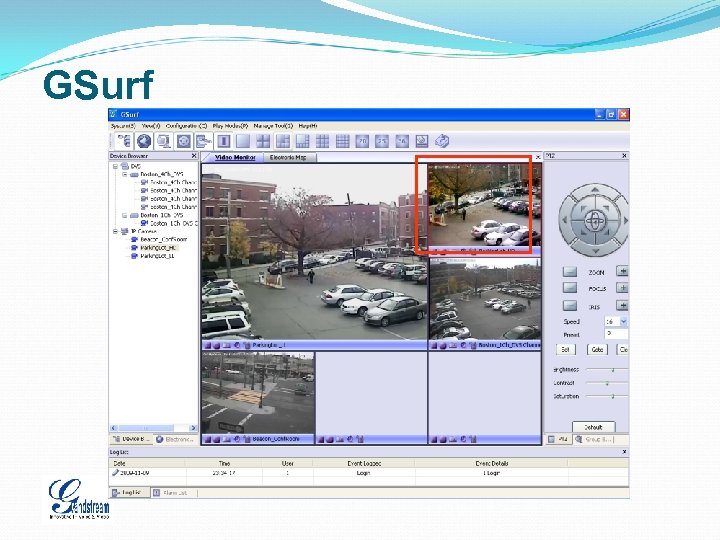The width and height of the screenshot is (720, 540).
Task: Click the monitor/computer toolbar icon
Action: click(163, 141)
